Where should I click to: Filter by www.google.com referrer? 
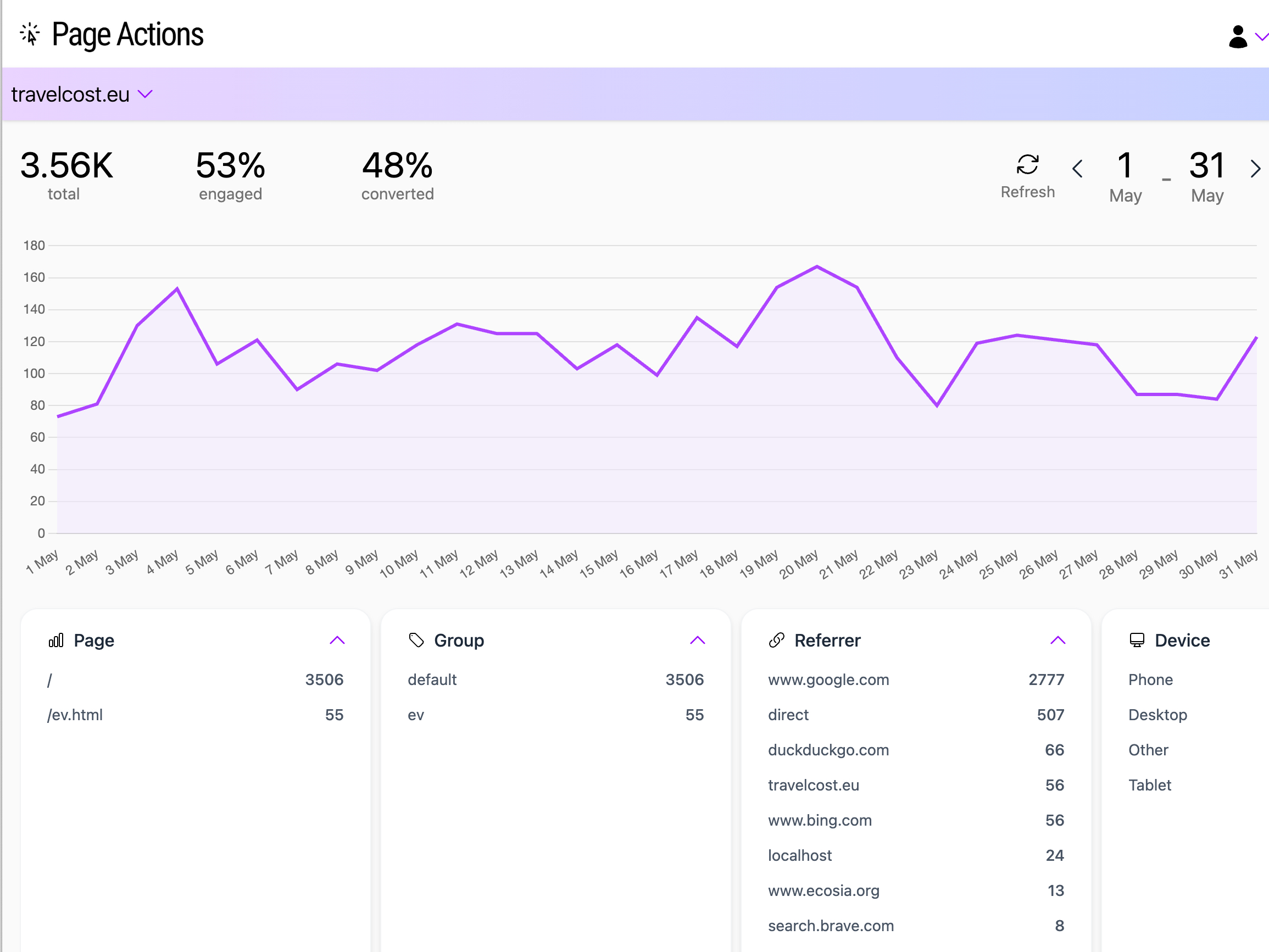pyautogui.click(x=916, y=680)
